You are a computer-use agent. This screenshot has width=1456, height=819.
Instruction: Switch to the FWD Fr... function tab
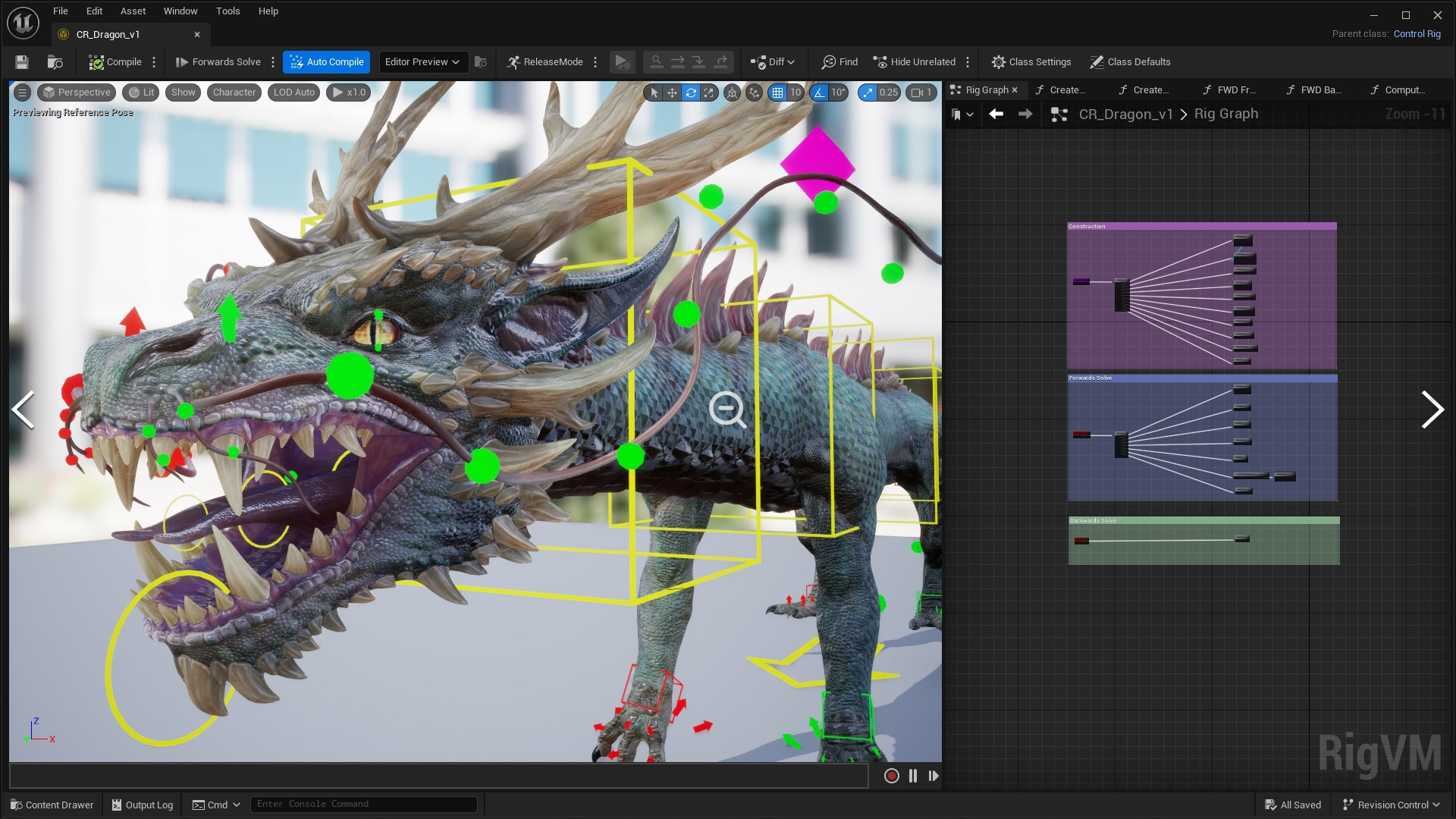(x=1232, y=89)
